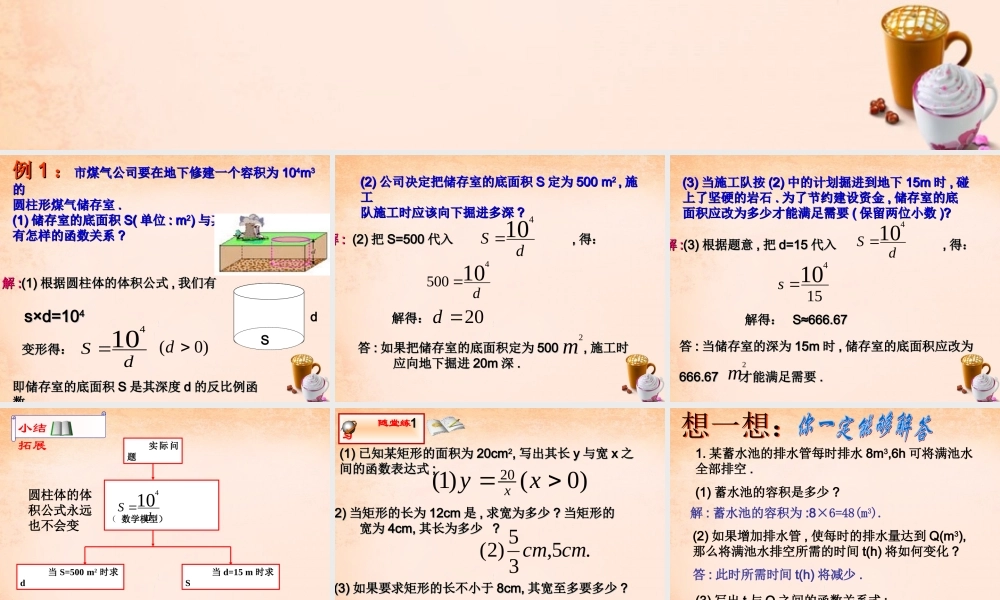Click the coffee cup icon on second slide
The width and height of the screenshot is (1000, 600).
(643, 377)
